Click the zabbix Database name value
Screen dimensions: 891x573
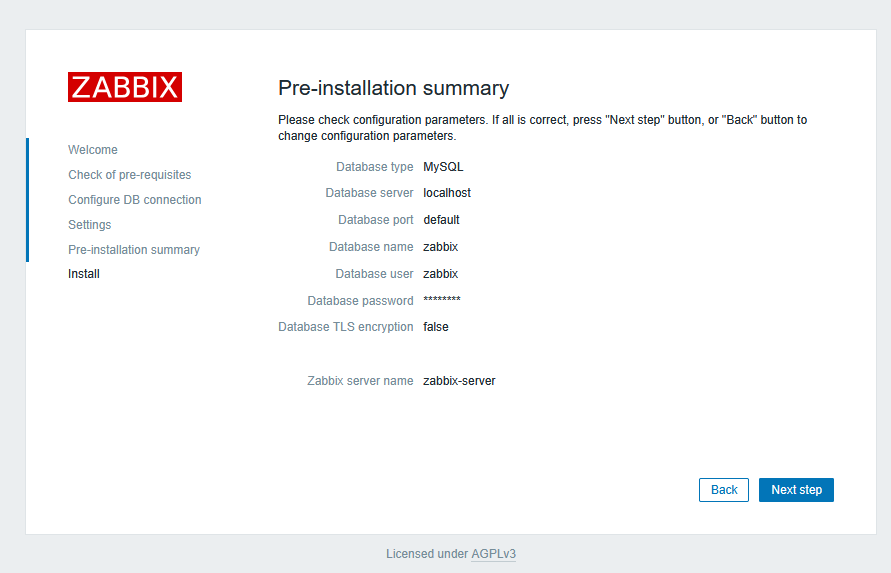(x=440, y=247)
